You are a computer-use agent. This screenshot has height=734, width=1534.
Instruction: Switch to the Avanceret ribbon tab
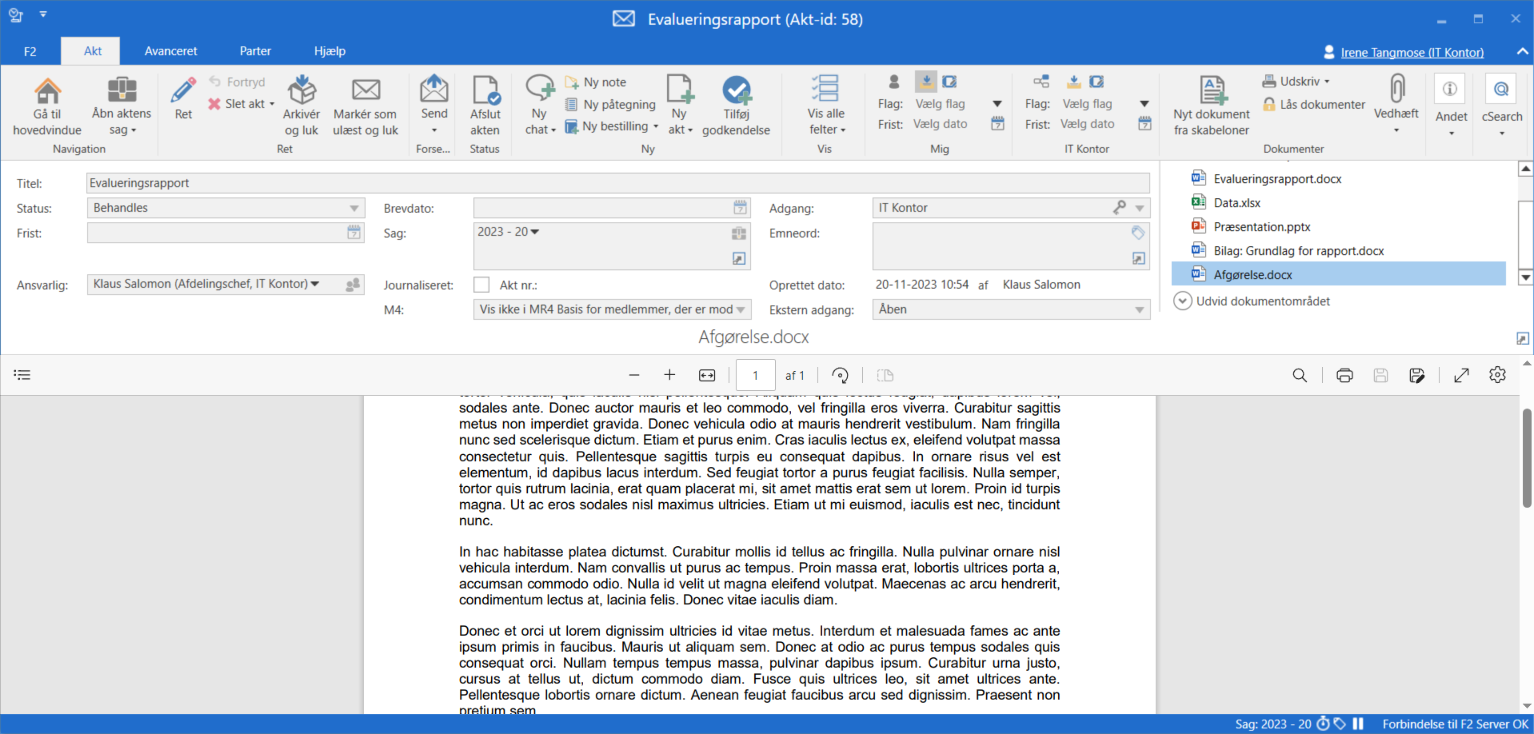tap(171, 51)
